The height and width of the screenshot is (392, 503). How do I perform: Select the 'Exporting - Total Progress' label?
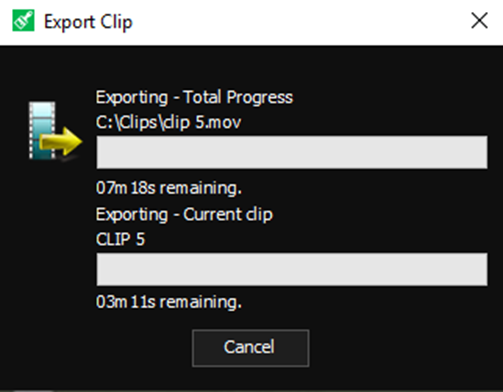coord(194,97)
